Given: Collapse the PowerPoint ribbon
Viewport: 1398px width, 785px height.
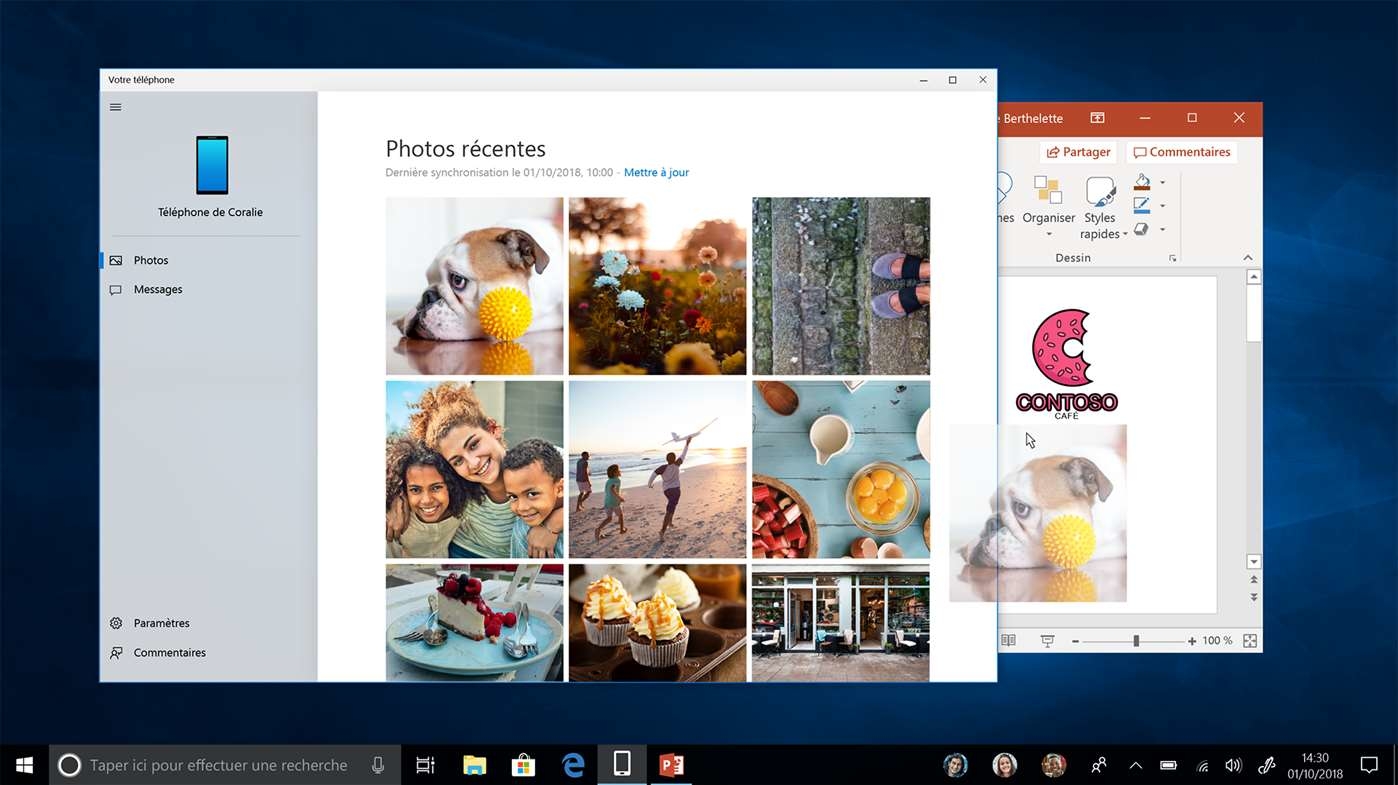Looking at the screenshot, I should (x=1248, y=258).
